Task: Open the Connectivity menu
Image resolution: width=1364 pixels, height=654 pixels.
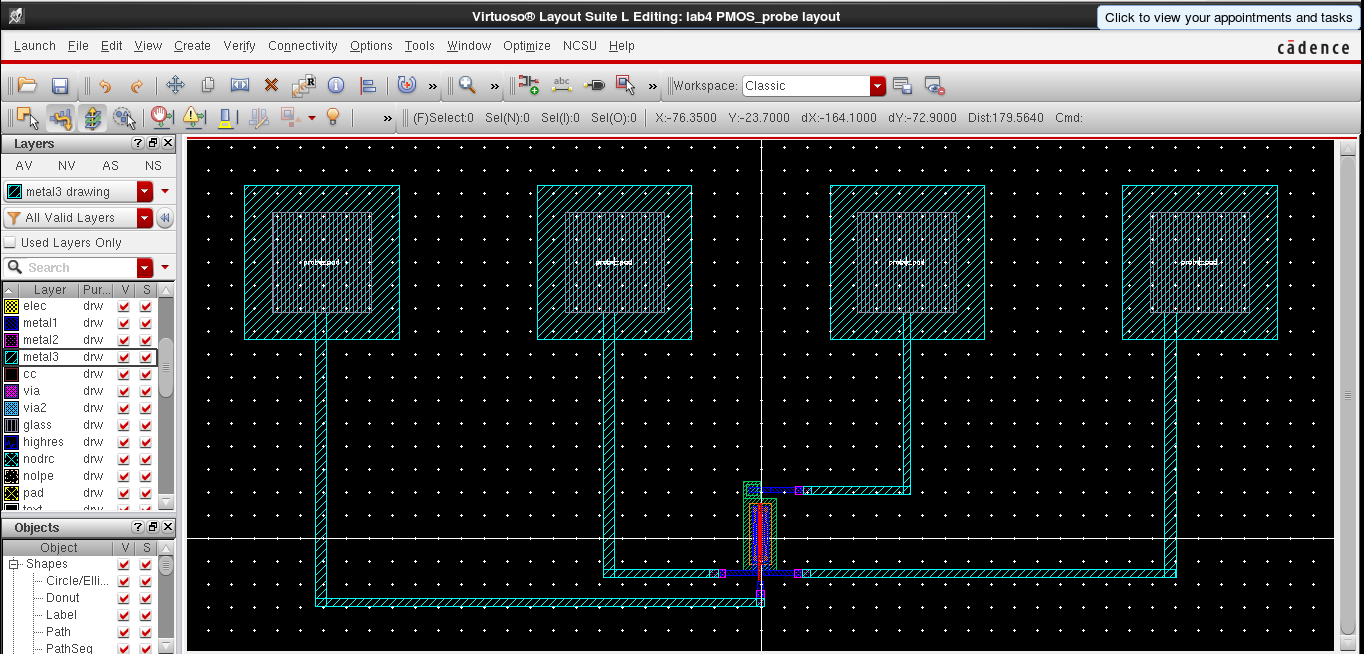Action: click(x=302, y=46)
